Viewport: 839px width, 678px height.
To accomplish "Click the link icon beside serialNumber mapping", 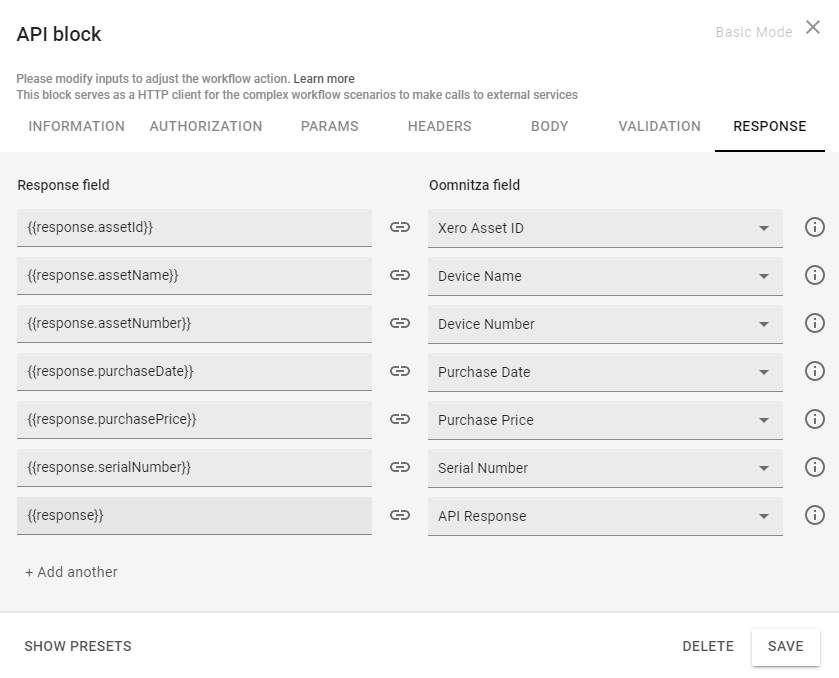I will pos(399,467).
